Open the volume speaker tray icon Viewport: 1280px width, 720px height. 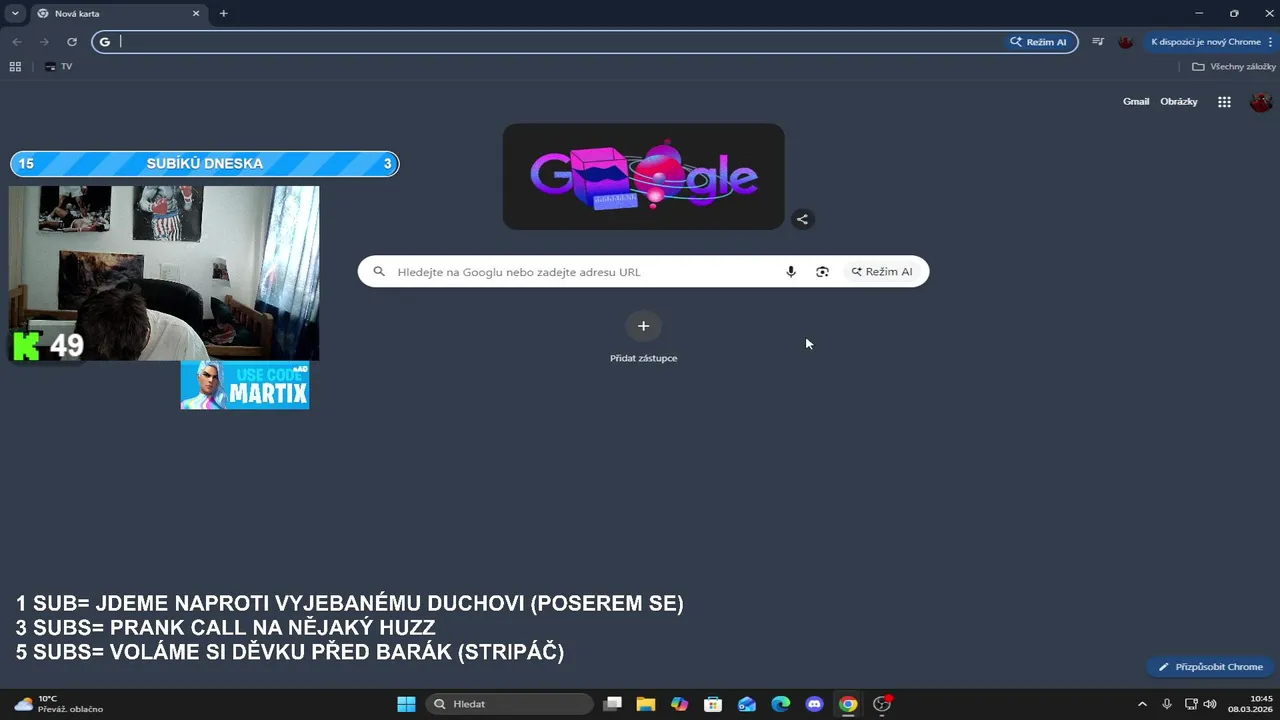click(x=1210, y=704)
